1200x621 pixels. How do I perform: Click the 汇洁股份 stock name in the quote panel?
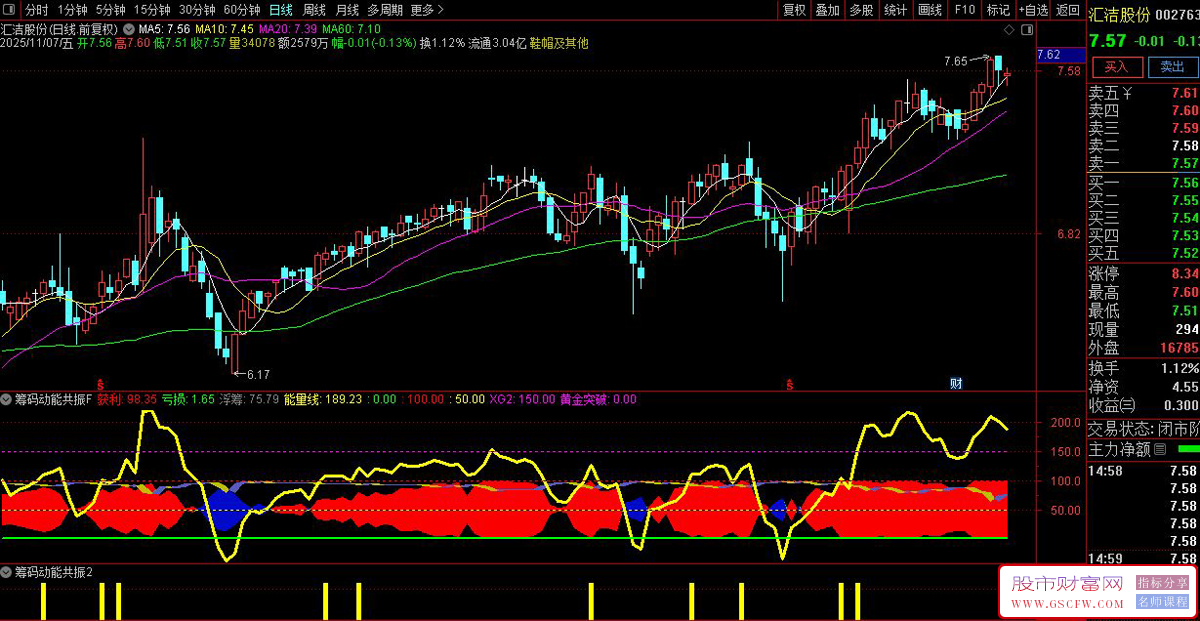tap(1119, 14)
